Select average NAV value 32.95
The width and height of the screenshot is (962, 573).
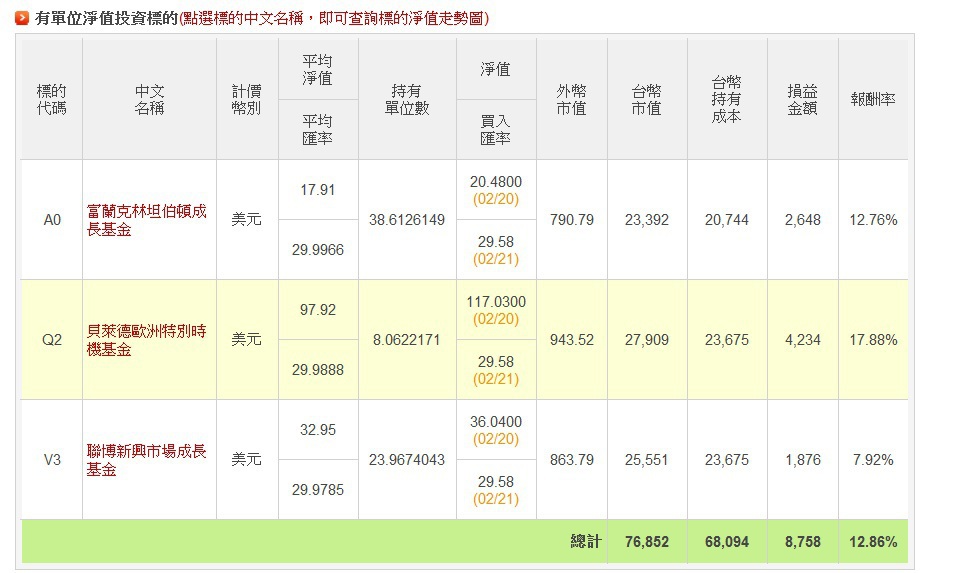click(318, 429)
